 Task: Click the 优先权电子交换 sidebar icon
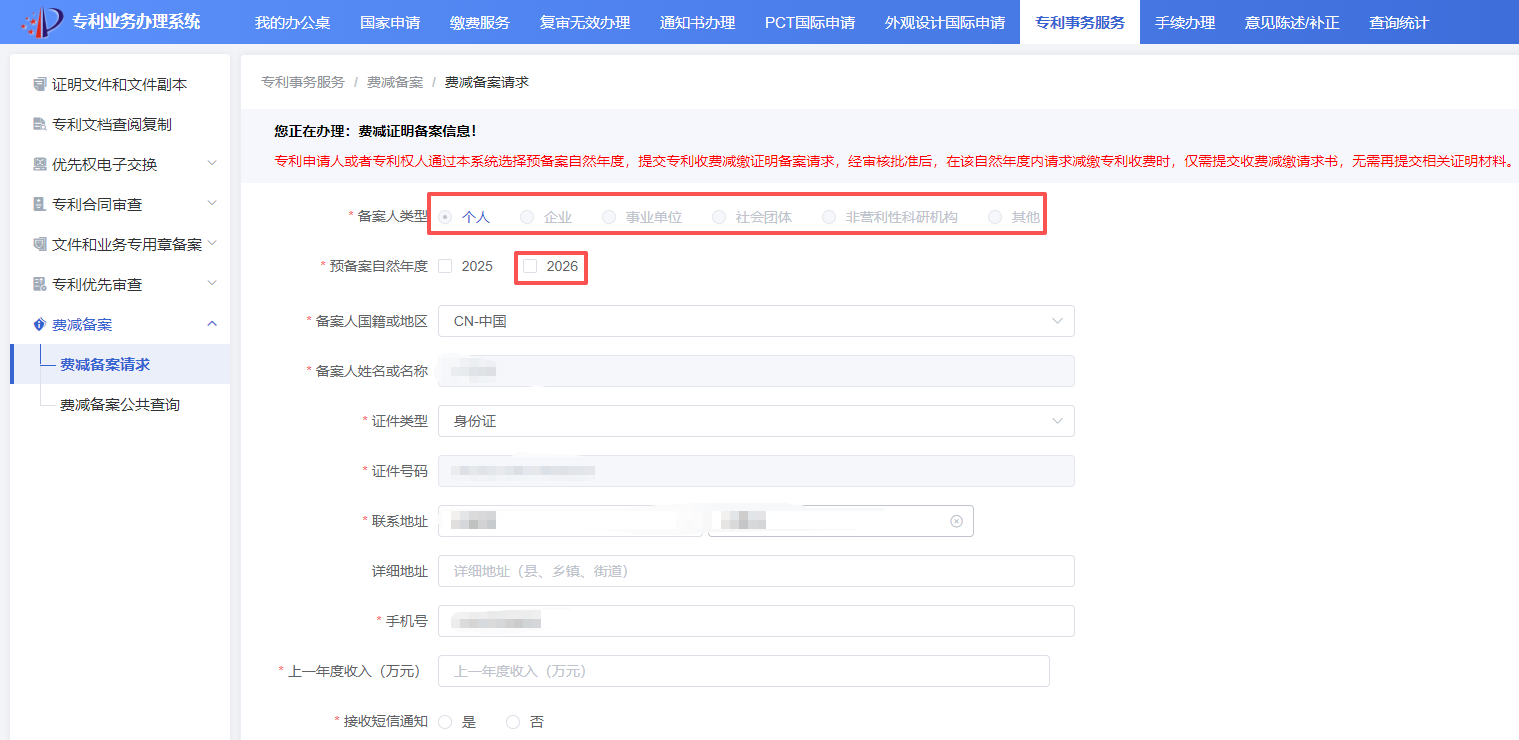(x=39, y=165)
